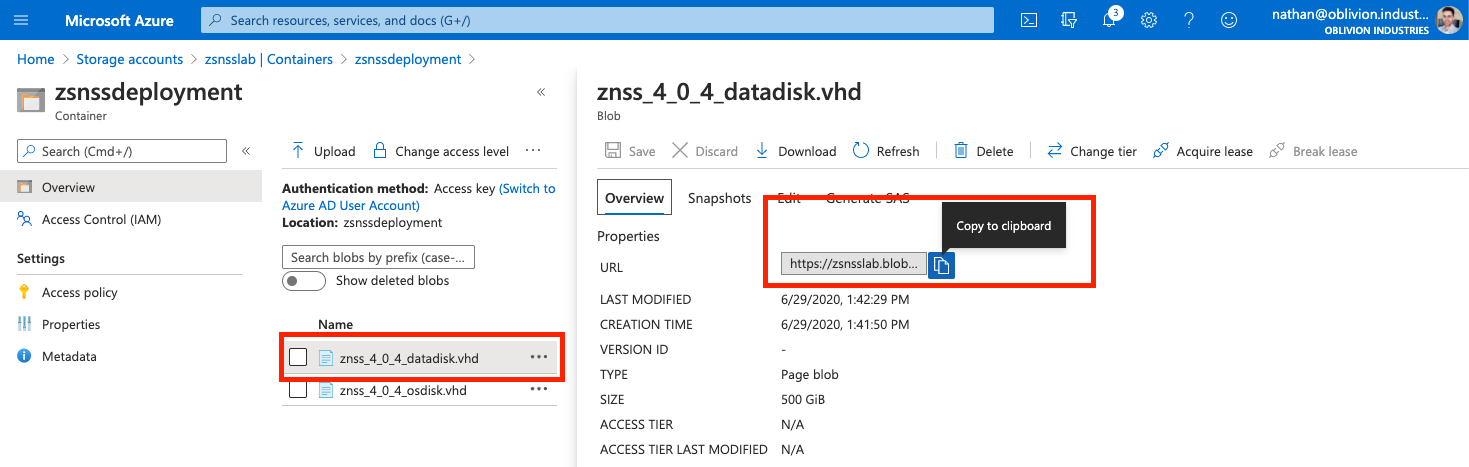Click the Download button

(796, 151)
